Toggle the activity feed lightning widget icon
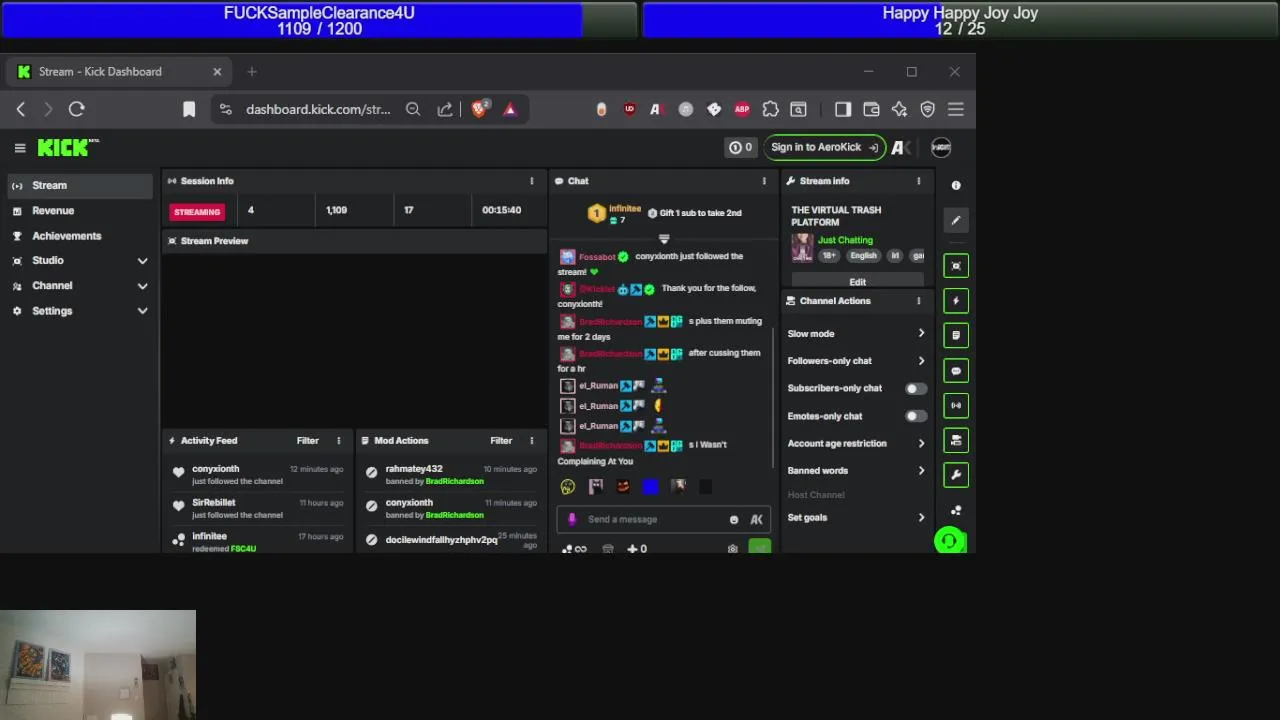The height and width of the screenshot is (720, 1280). (956, 301)
